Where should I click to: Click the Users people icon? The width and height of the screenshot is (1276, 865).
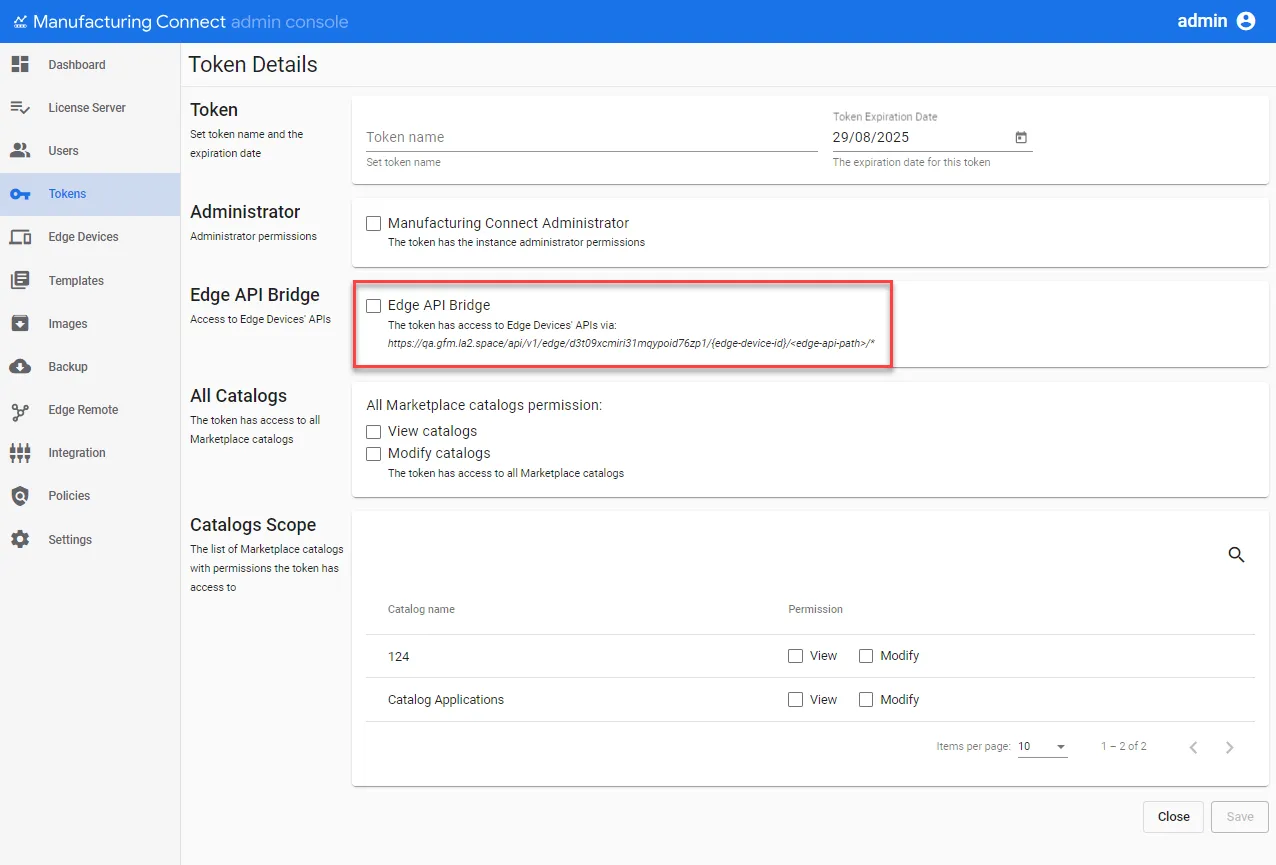point(20,151)
